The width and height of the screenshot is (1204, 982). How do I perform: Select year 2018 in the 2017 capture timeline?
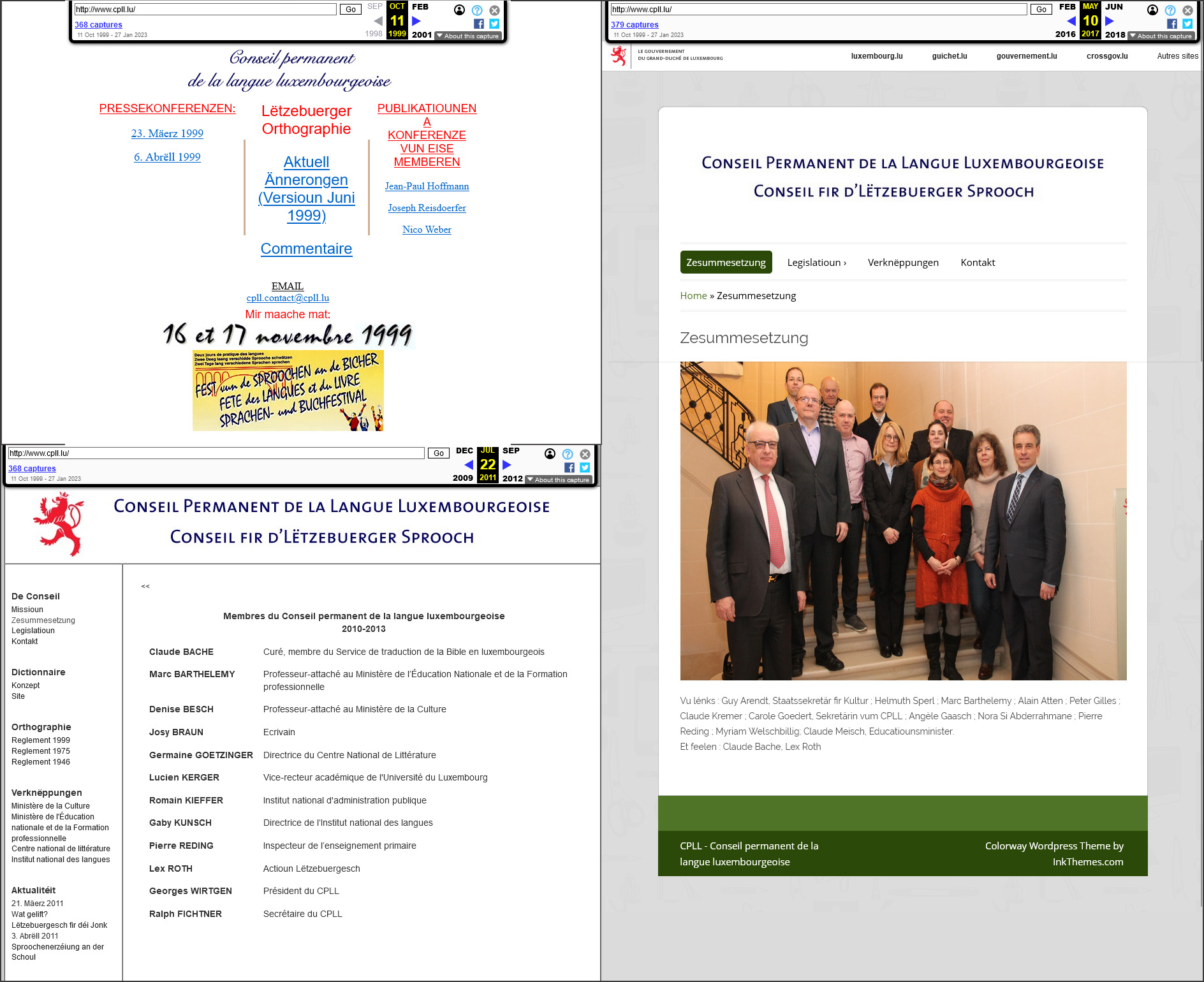[x=1115, y=34]
